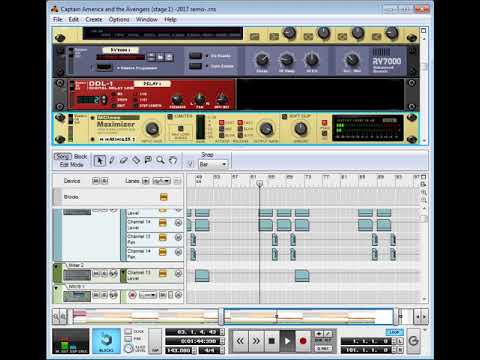This screenshot has width=480, height=360.
Task: Mute the Channel 14 Level lane
Action: 178,223
